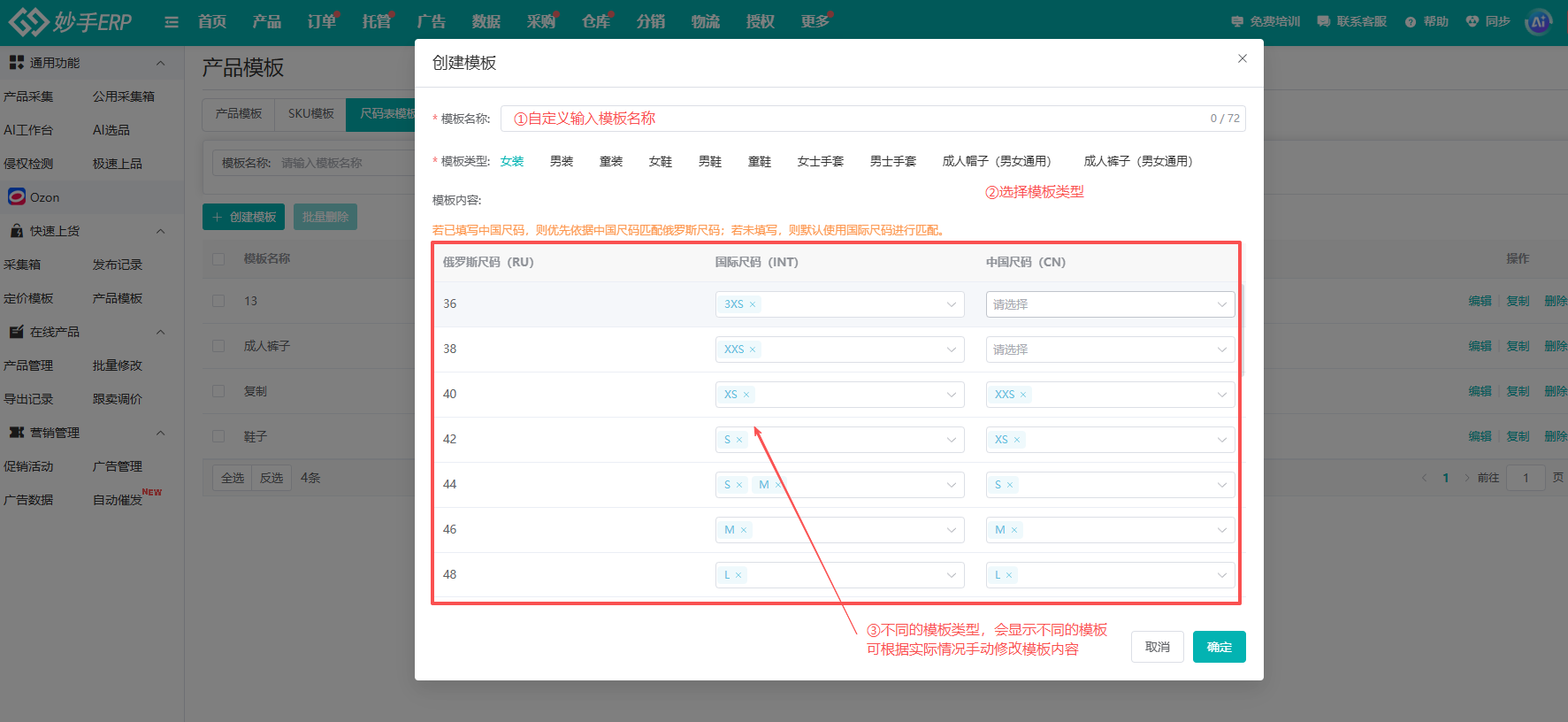Toggle the hamburger sidebar menu icon

coord(172,22)
